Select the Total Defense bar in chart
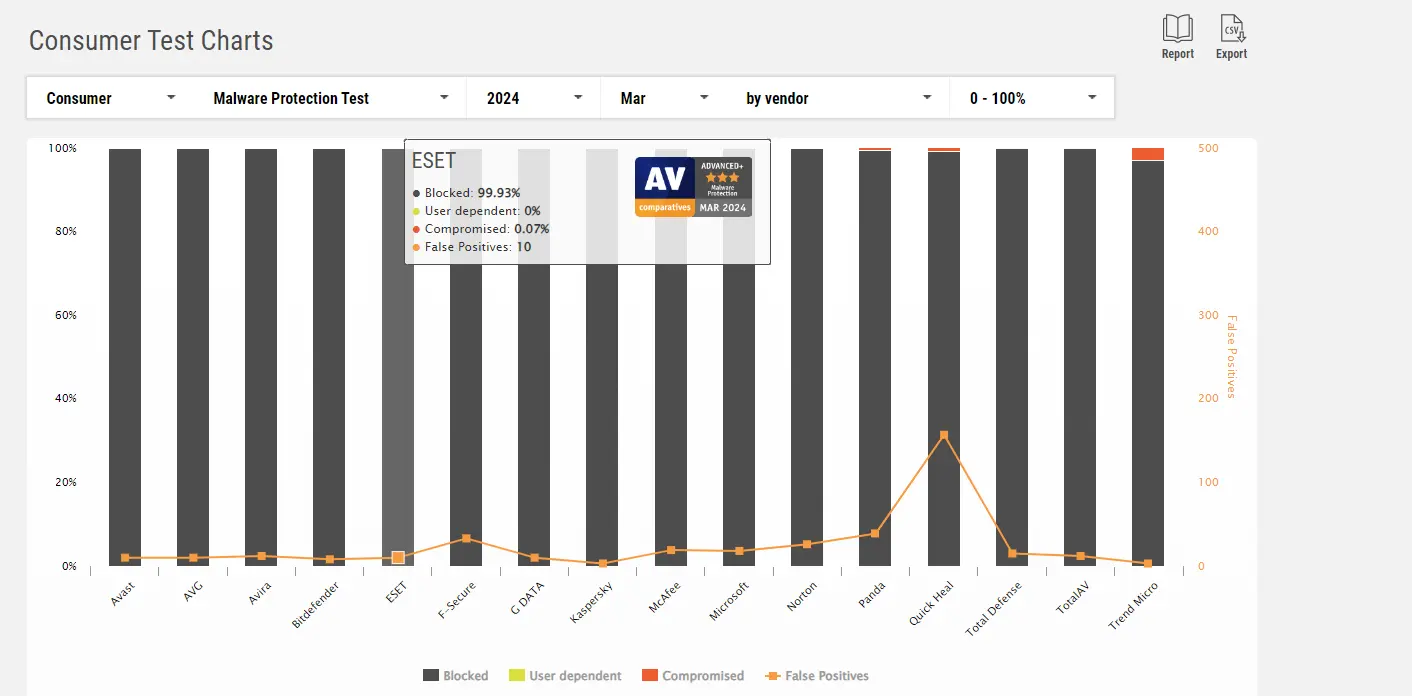 coord(1012,357)
